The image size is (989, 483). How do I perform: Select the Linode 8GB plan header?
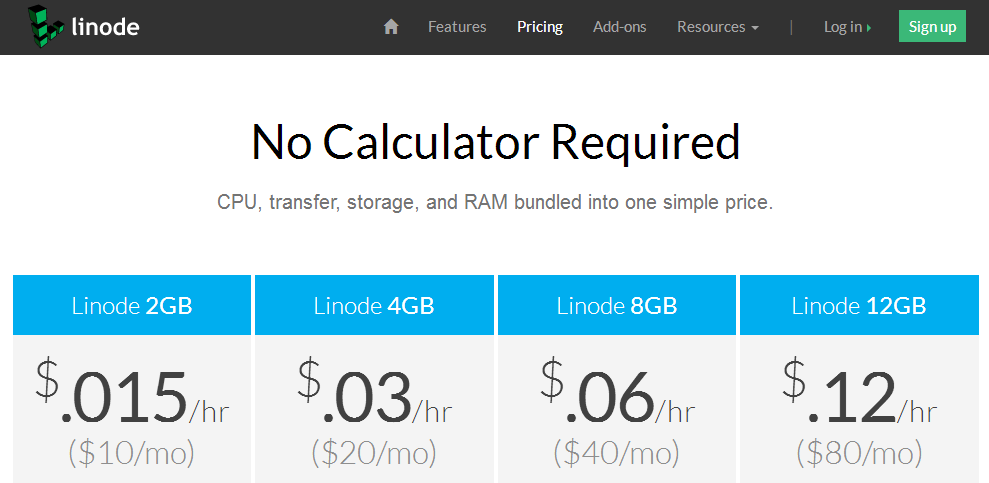click(617, 305)
